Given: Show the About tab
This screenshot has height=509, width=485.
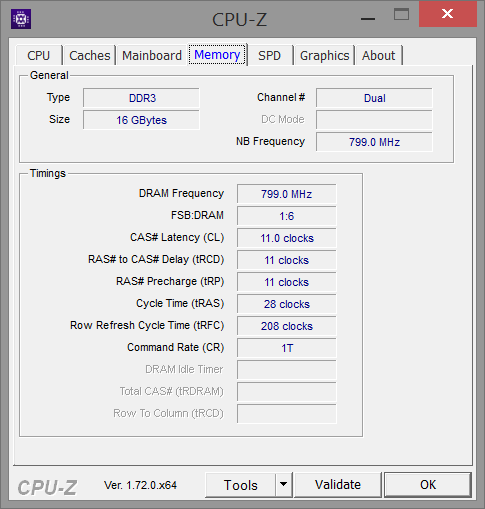Looking at the screenshot, I should point(379,55).
